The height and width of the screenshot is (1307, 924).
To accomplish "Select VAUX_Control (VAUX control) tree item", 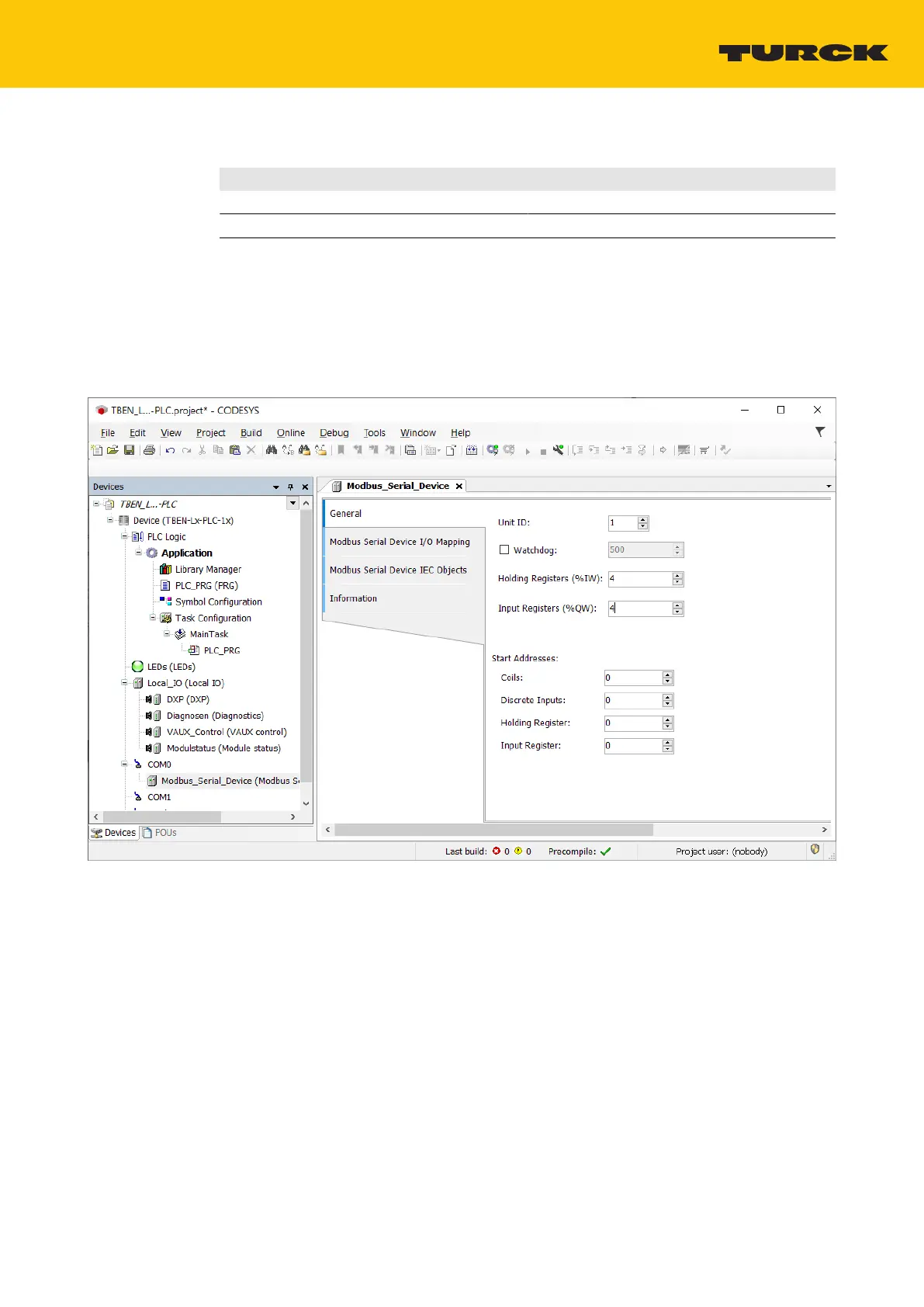I will click(x=227, y=732).
